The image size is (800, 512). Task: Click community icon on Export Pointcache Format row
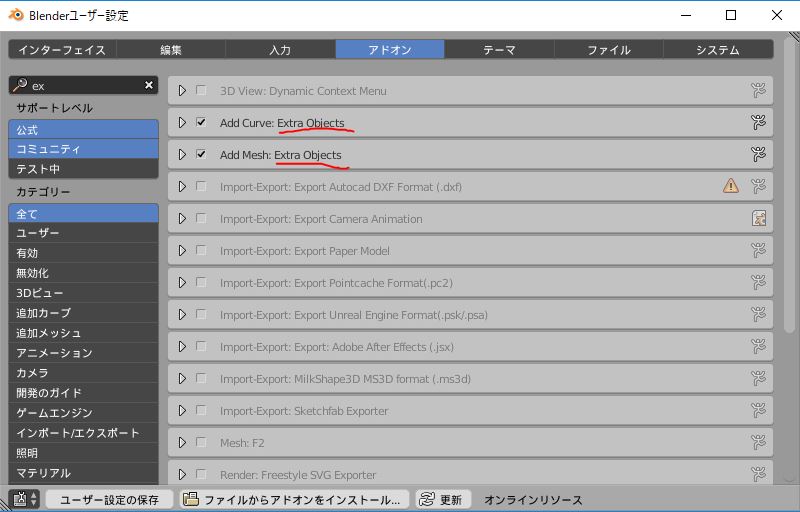pos(758,283)
